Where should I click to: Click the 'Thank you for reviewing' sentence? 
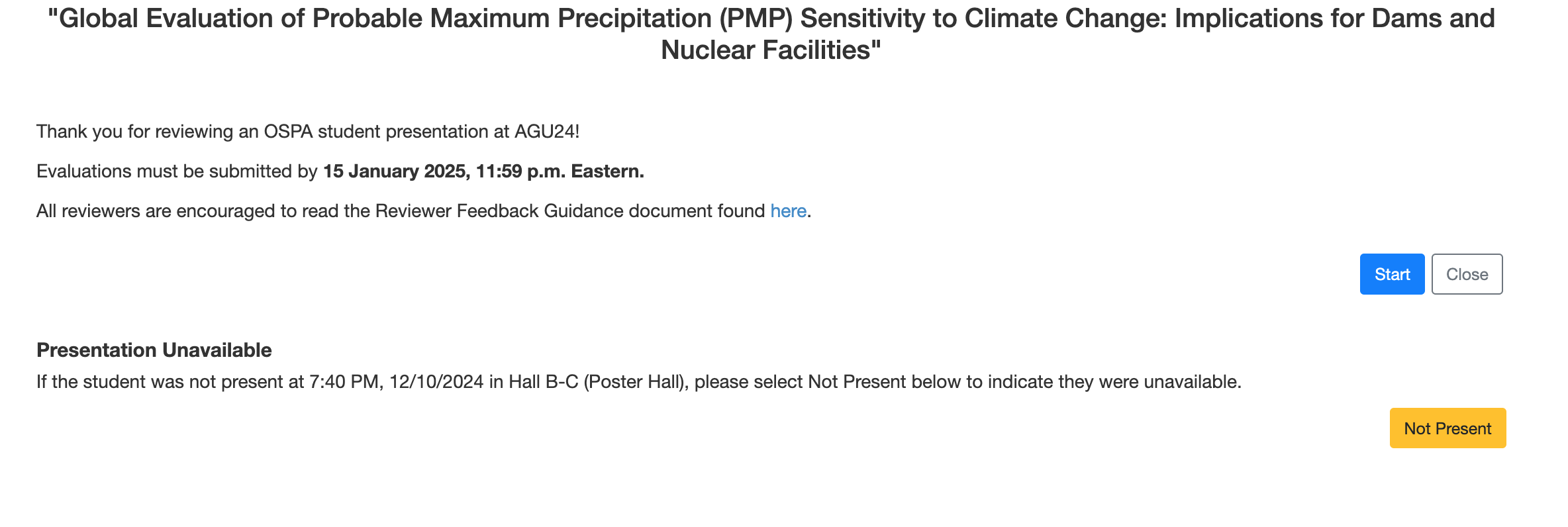tap(308, 132)
